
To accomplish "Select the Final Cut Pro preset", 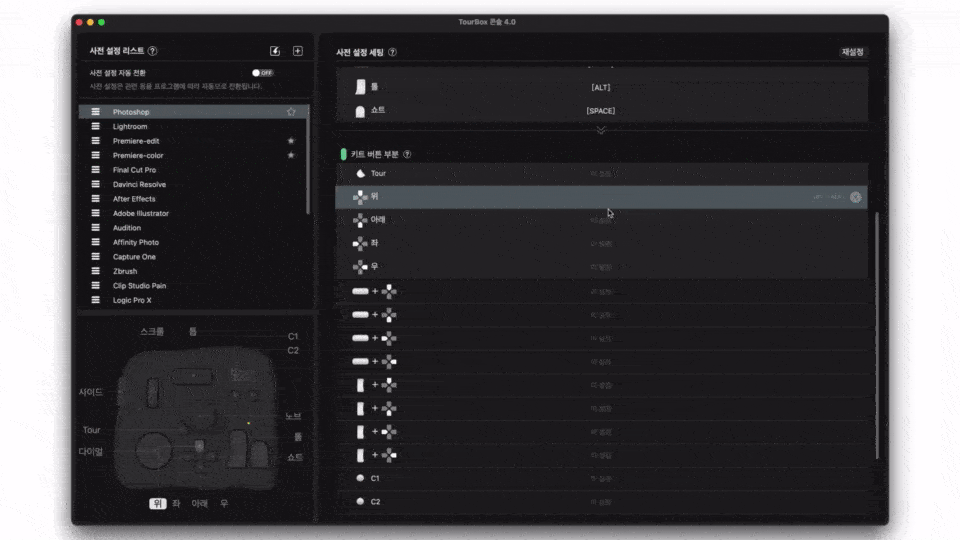I will pos(193,170).
